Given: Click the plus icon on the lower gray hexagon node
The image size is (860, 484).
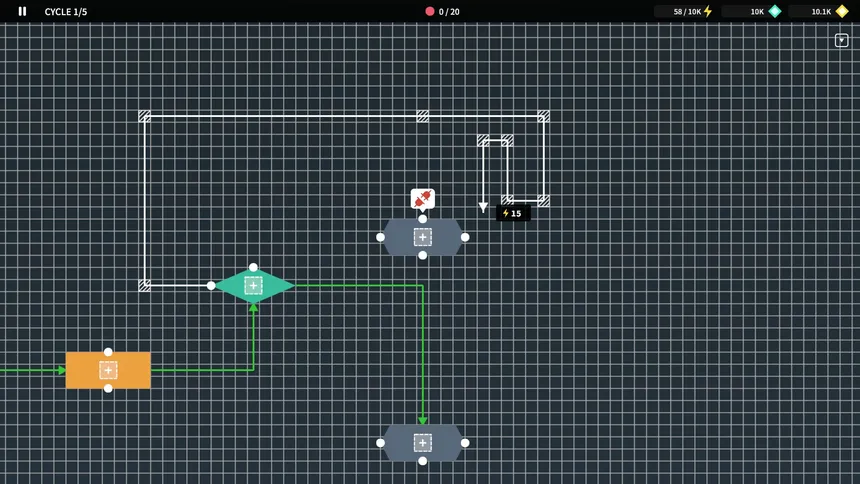Looking at the screenshot, I should (422, 443).
